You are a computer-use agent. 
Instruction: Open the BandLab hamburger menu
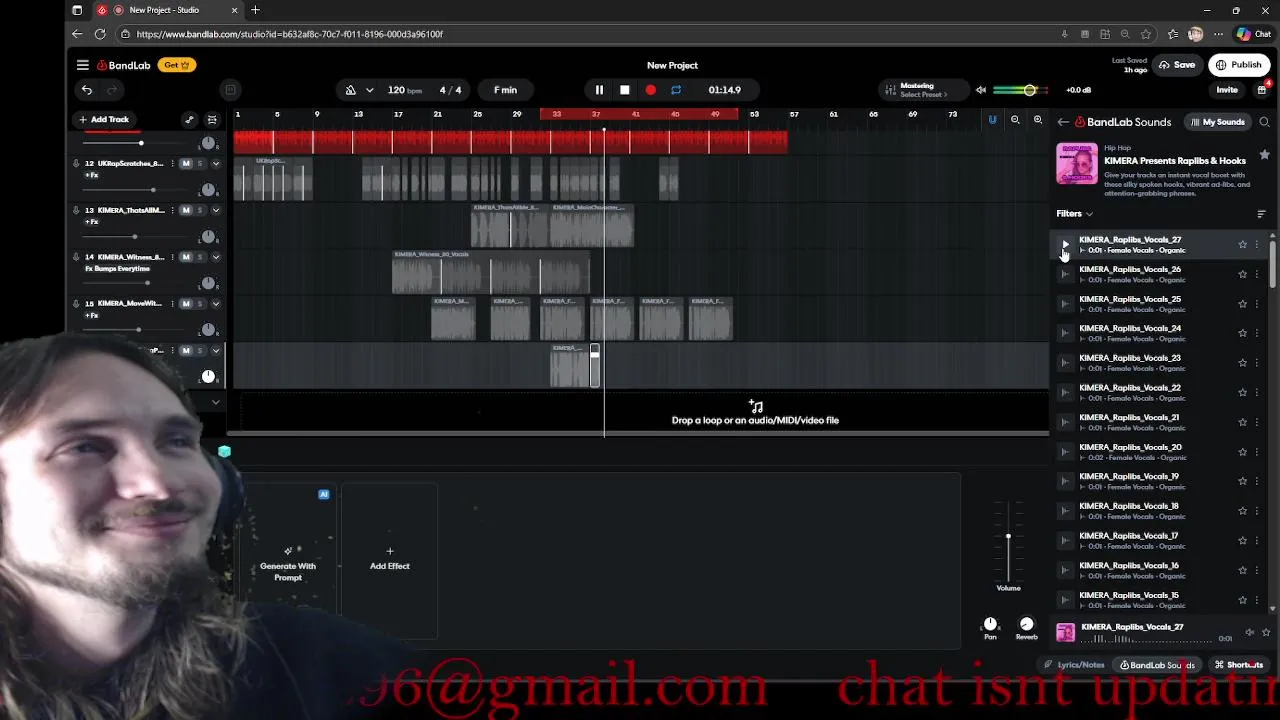(83, 65)
